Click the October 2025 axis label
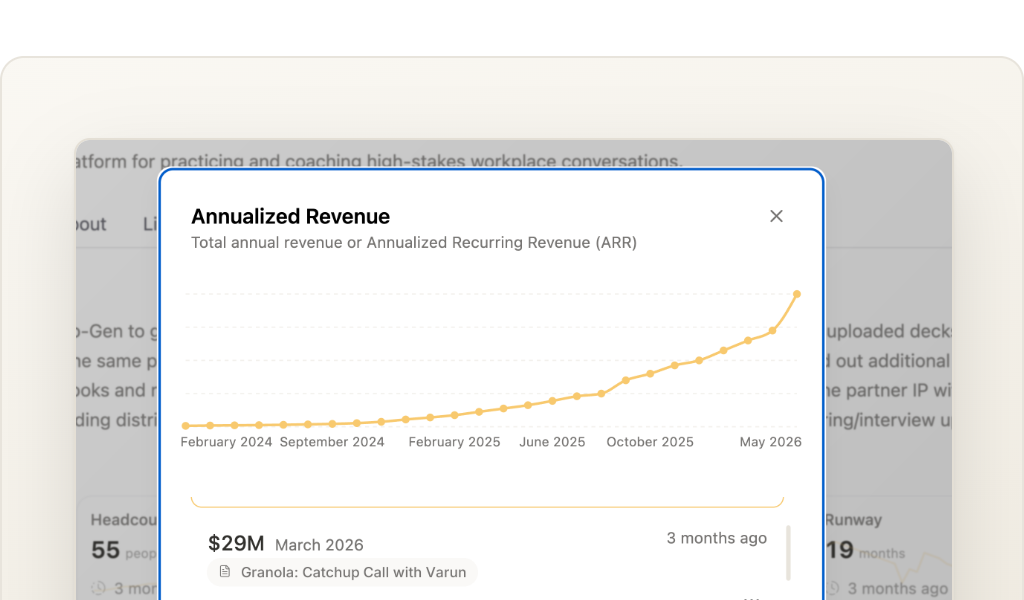The height and width of the screenshot is (600, 1024). [x=650, y=442]
